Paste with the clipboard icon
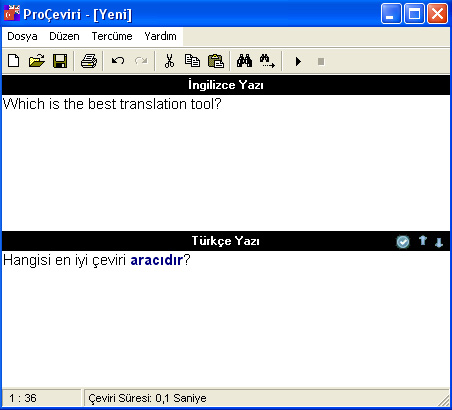The image size is (452, 410). [216, 61]
